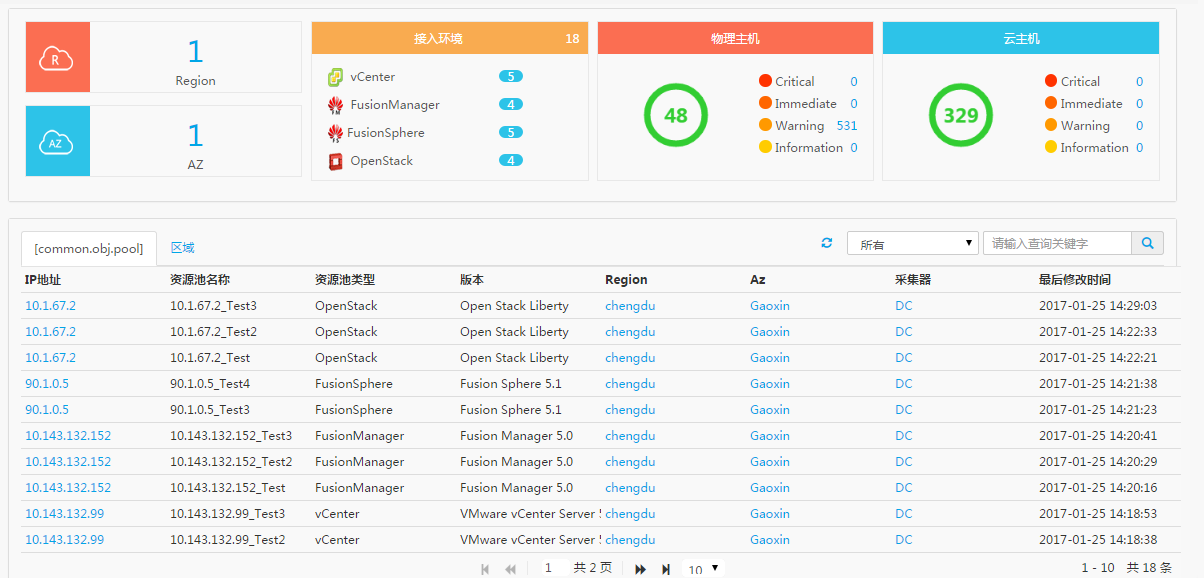Click the search magnifier button

coord(1147,243)
